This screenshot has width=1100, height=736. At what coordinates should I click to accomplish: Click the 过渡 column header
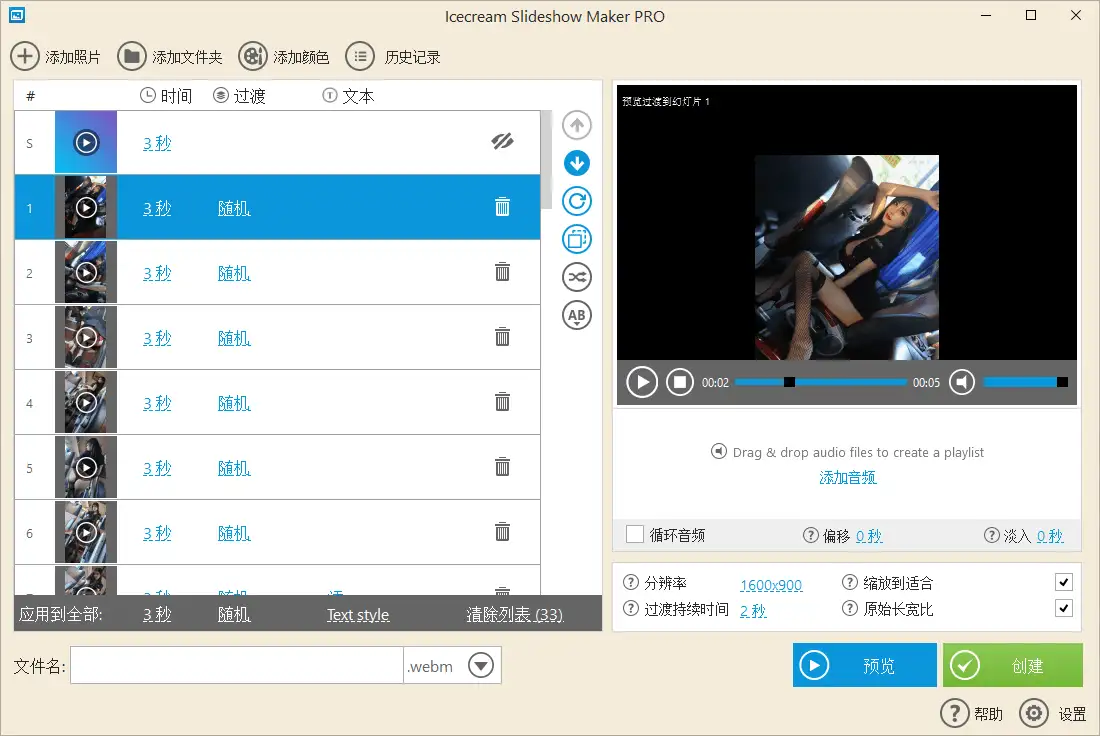[x=239, y=96]
